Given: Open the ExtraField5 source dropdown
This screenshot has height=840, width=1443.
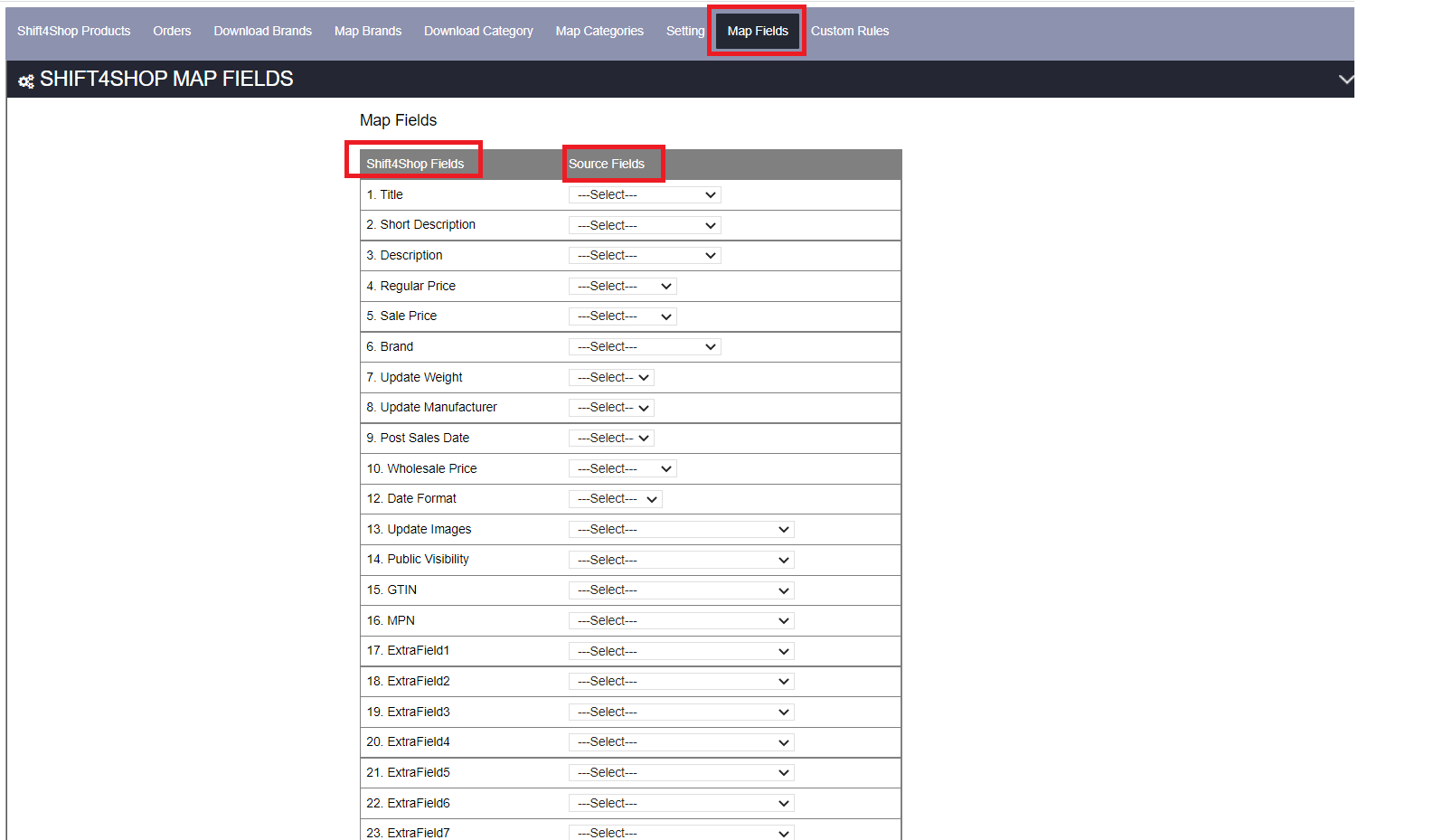Looking at the screenshot, I should coord(682,773).
